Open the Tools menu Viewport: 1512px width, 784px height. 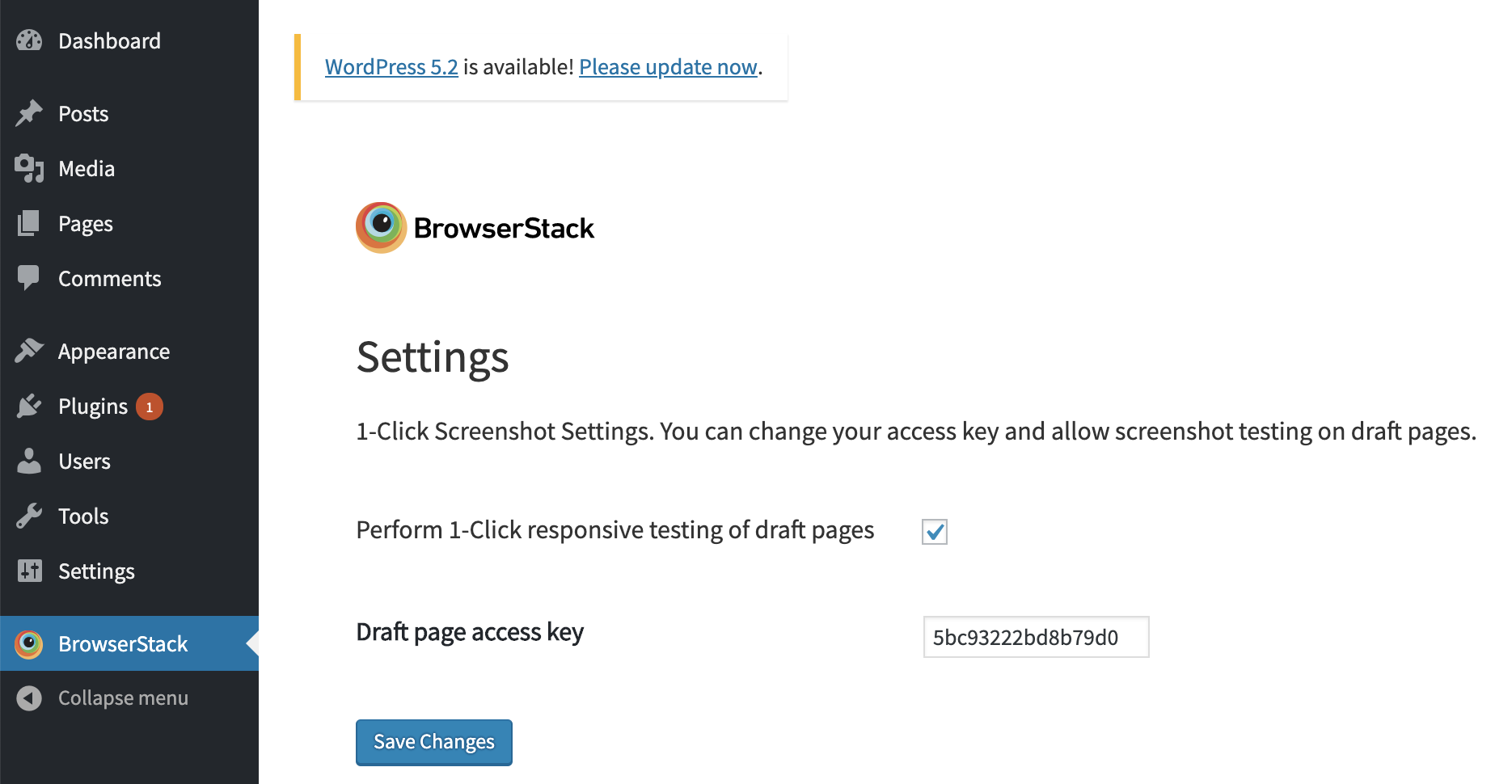pos(83,516)
